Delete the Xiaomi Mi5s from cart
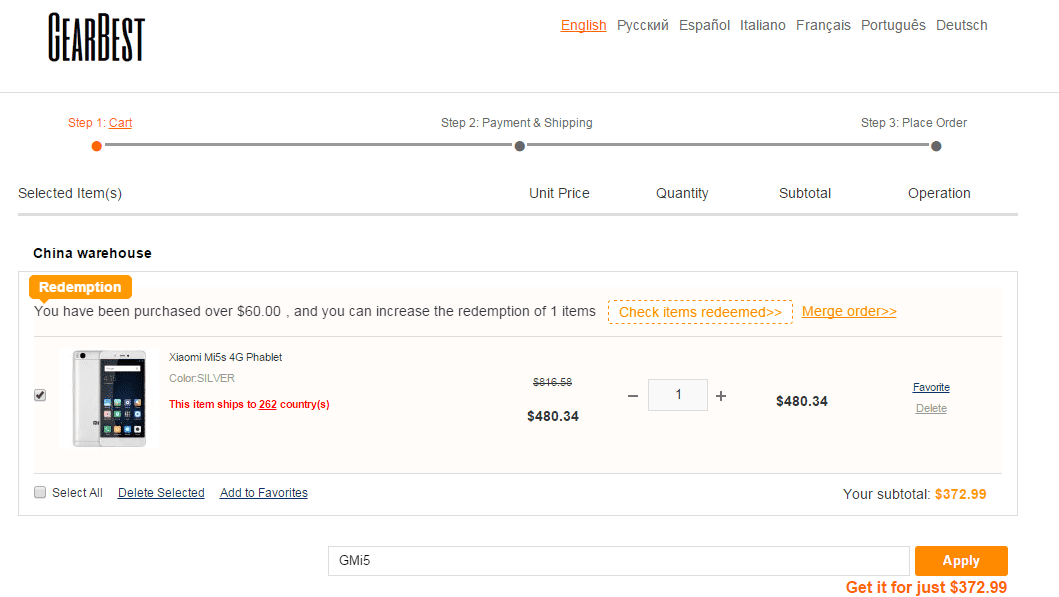Image resolution: width=1059 pixels, height=597 pixels. (931, 408)
